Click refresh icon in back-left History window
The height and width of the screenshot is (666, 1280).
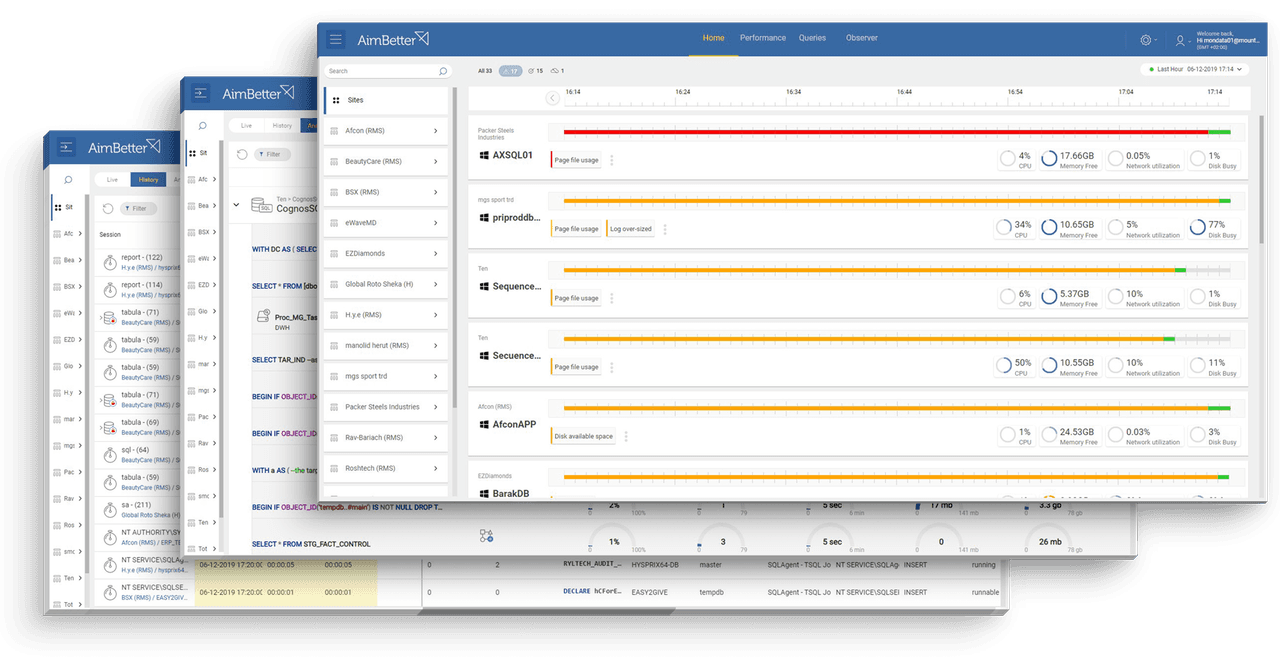[107, 208]
